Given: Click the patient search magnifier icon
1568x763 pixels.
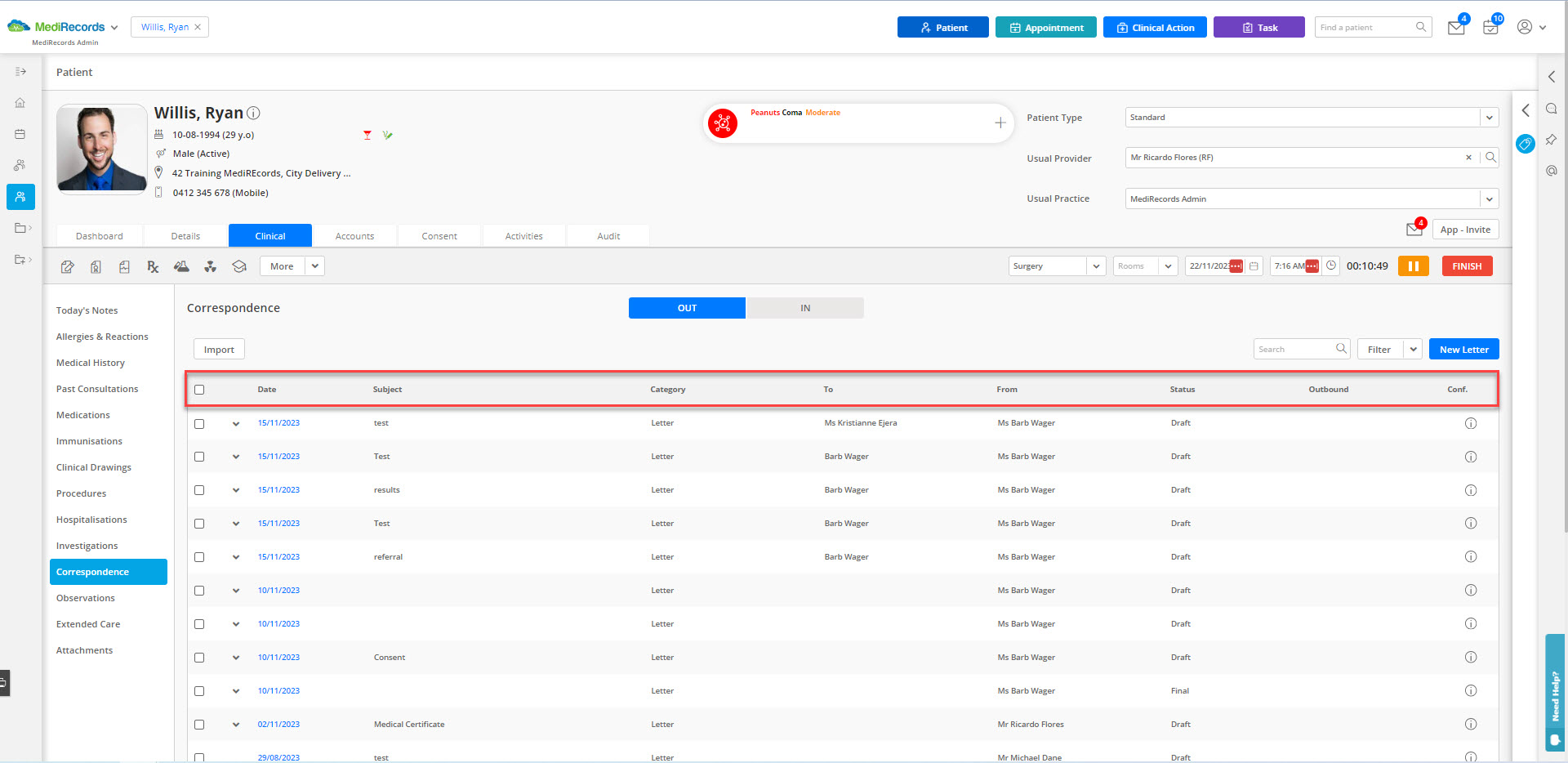Looking at the screenshot, I should (1421, 27).
